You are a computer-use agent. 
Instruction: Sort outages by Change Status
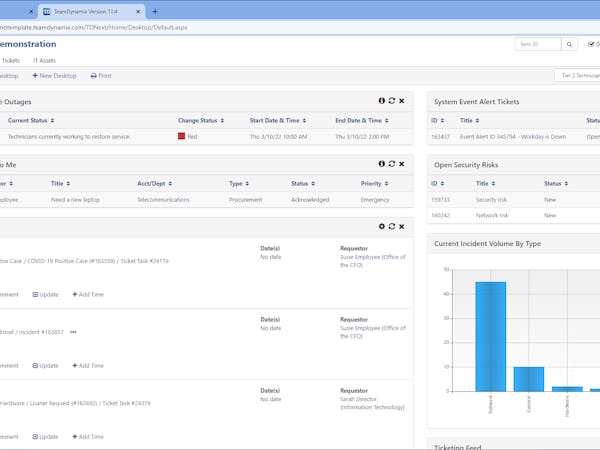tap(201, 121)
